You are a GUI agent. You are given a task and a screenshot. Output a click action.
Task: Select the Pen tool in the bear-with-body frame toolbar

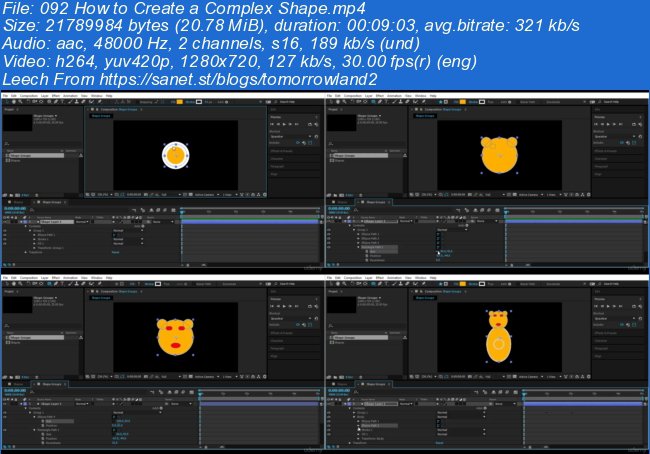380,284
